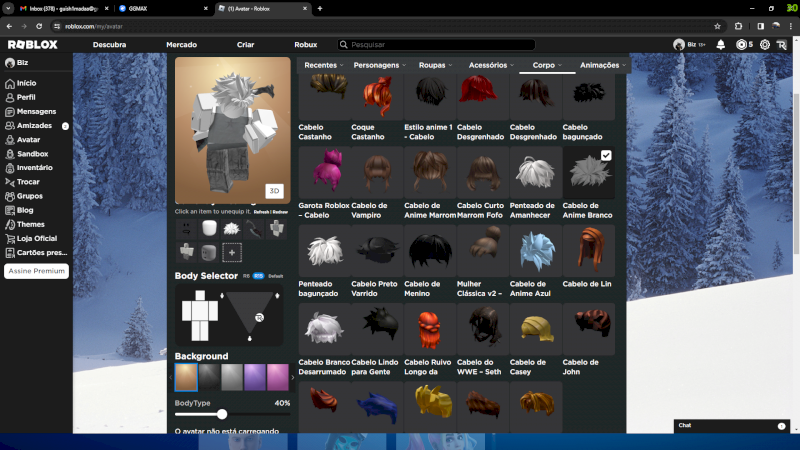Open the Biz profile link in navbar
This screenshot has width=800, height=450.
point(689,45)
